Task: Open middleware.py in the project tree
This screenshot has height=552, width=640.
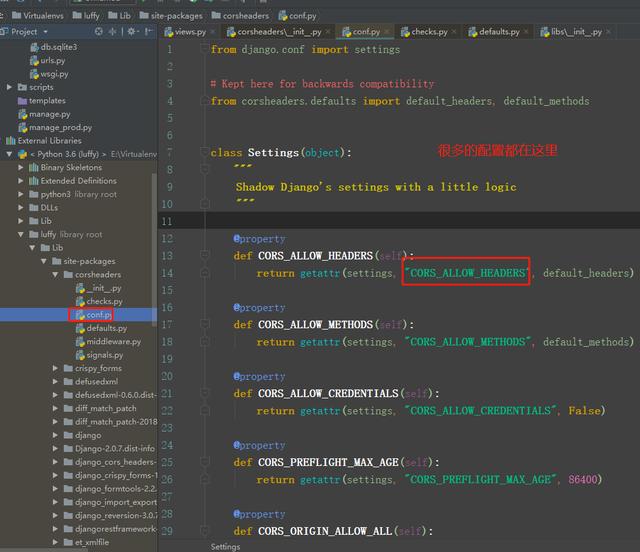Action: coord(108,341)
